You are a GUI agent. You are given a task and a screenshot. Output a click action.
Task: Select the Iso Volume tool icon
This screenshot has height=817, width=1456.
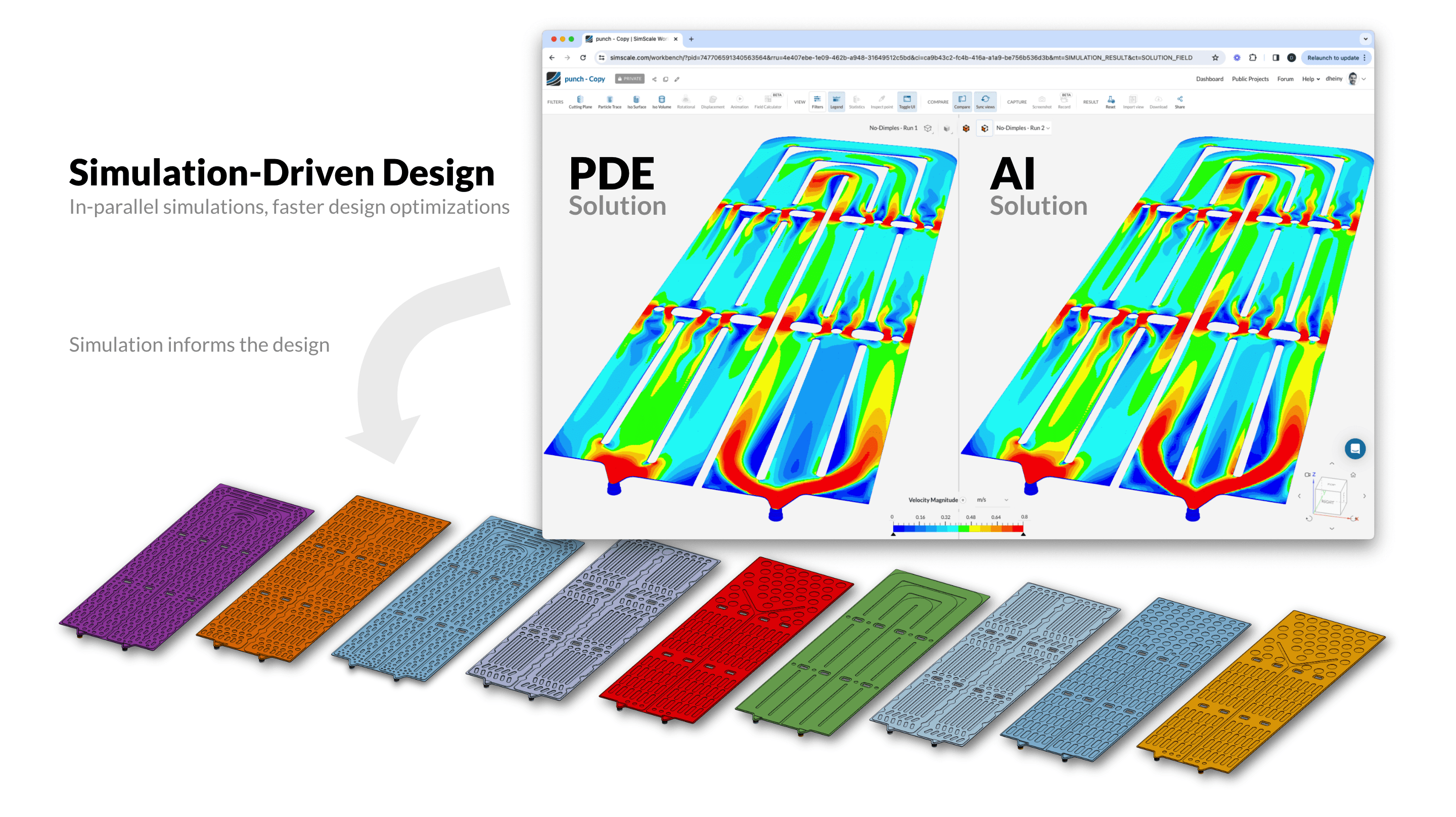(661, 100)
